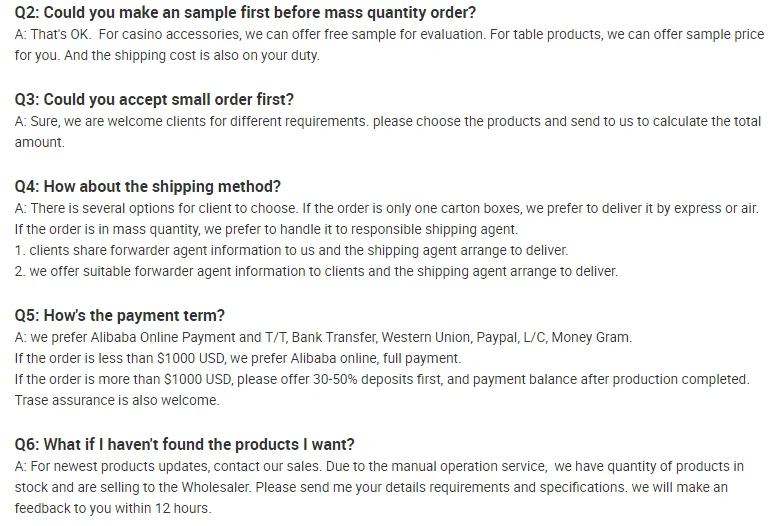This screenshot has height=526, width=783.
Task: Click the line mentioning selling to the Wholesaler
Action: (371, 487)
